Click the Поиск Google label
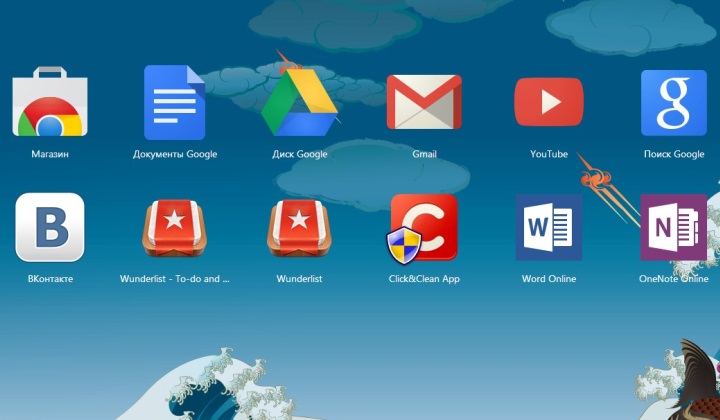720x420 pixels. click(x=674, y=154)
